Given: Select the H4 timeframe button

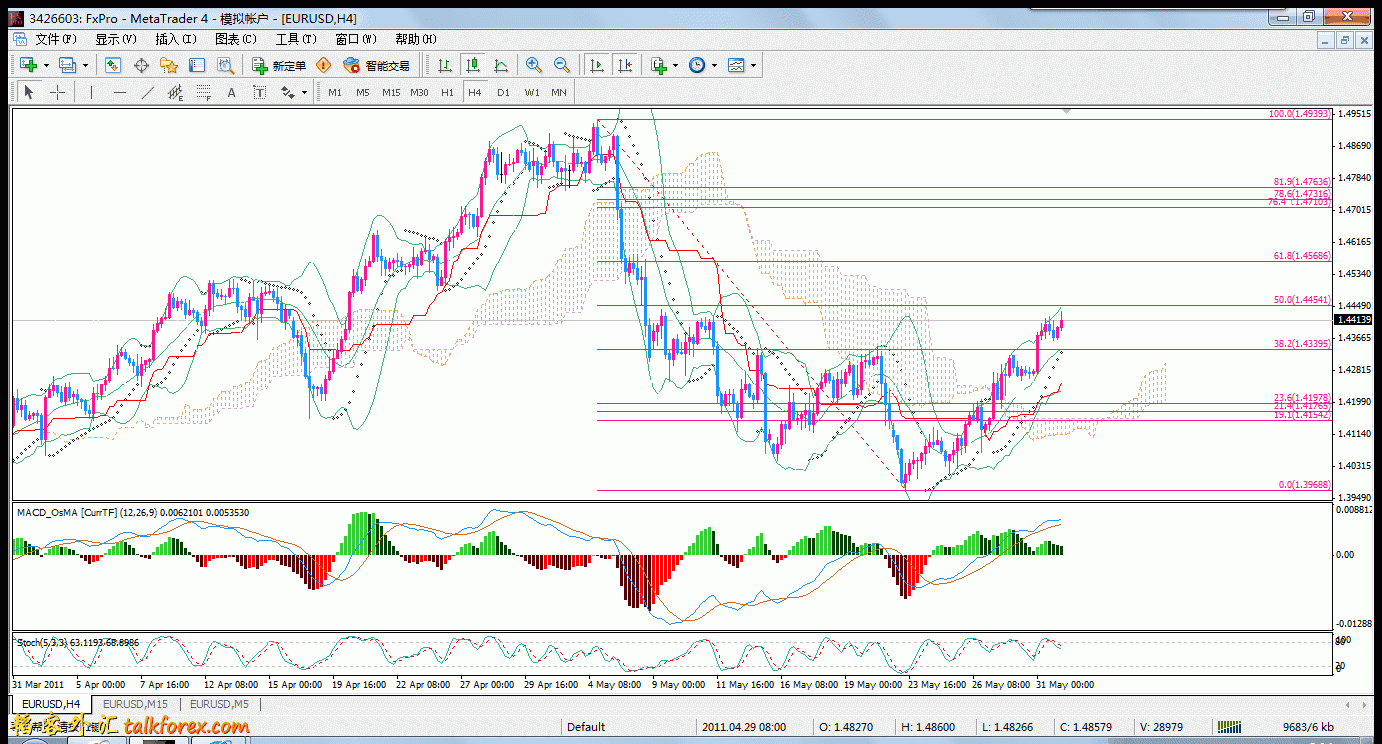Looking at the screenshot, I should click(475, 92).
